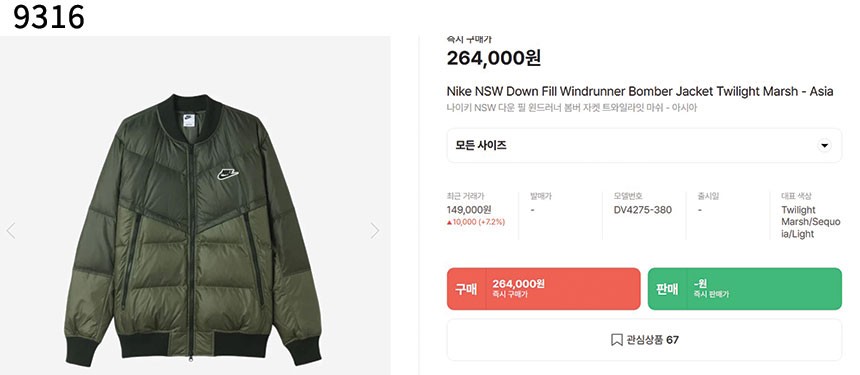Click the bookmark icon beside 관심상품
This screenshot has width=860, height=375.
[x=616, y=340]
